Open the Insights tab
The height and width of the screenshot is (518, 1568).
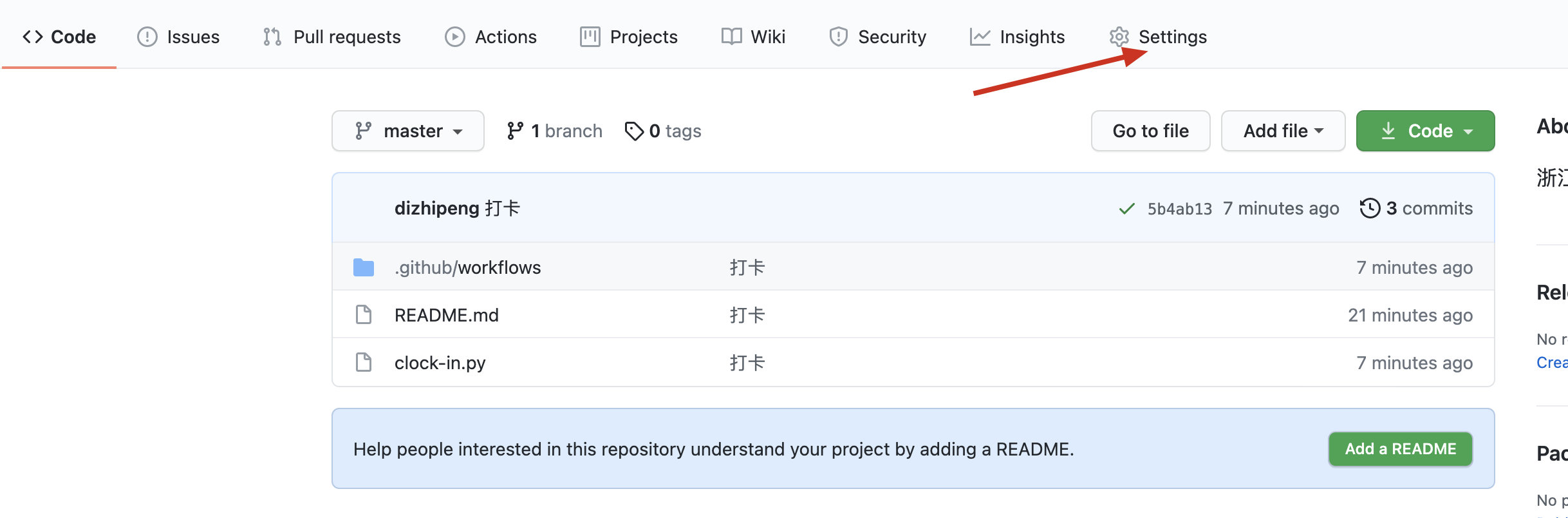[1018, 37]
